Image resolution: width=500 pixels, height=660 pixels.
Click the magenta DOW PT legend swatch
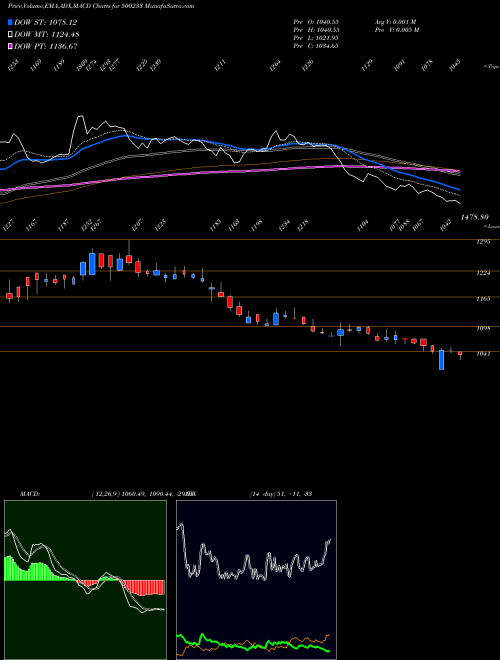[x=10, y=46]
